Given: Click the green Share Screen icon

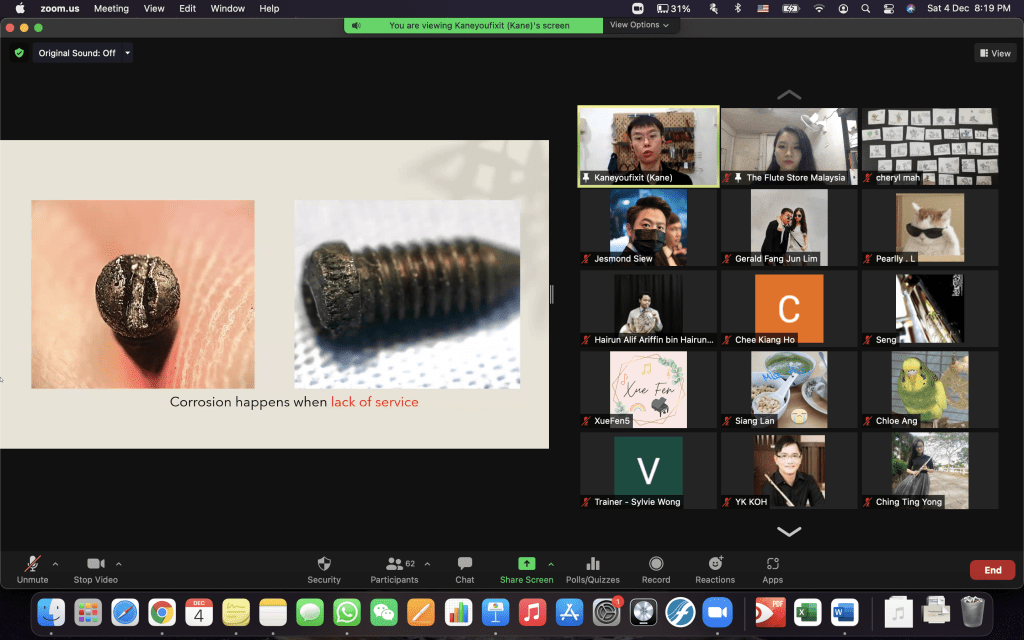Looking at the screenshot, I should click(526, 564).
